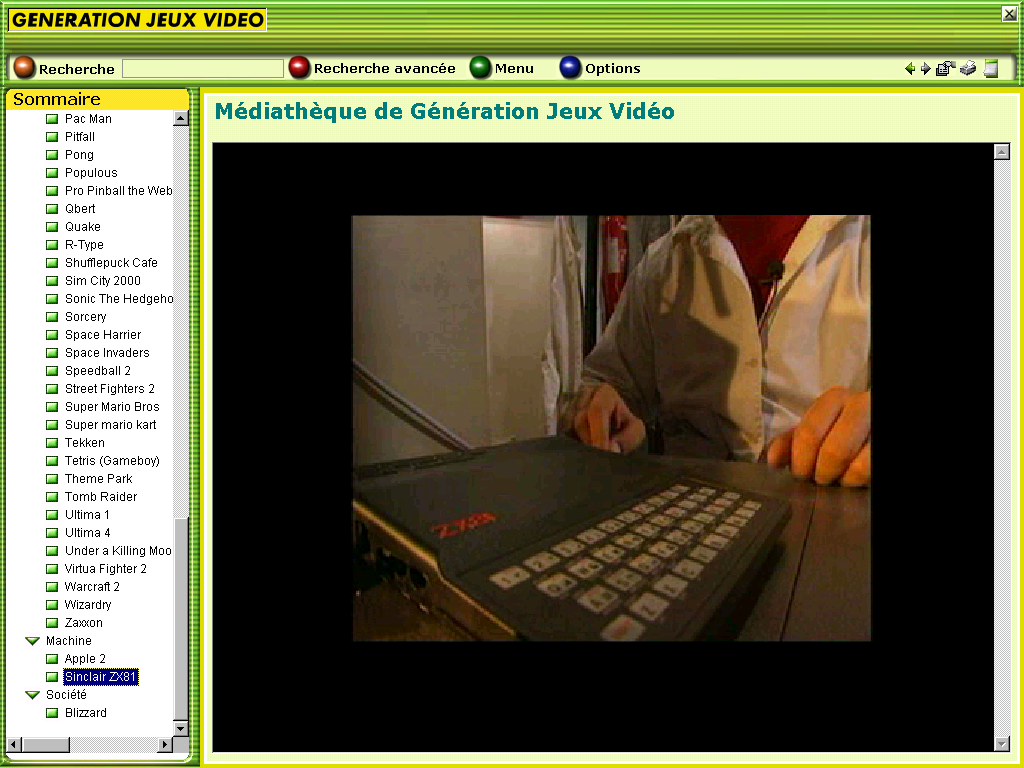Click the ZX81 video thumbnail
The image size is (1024, 768).
(x=611, y=428)
